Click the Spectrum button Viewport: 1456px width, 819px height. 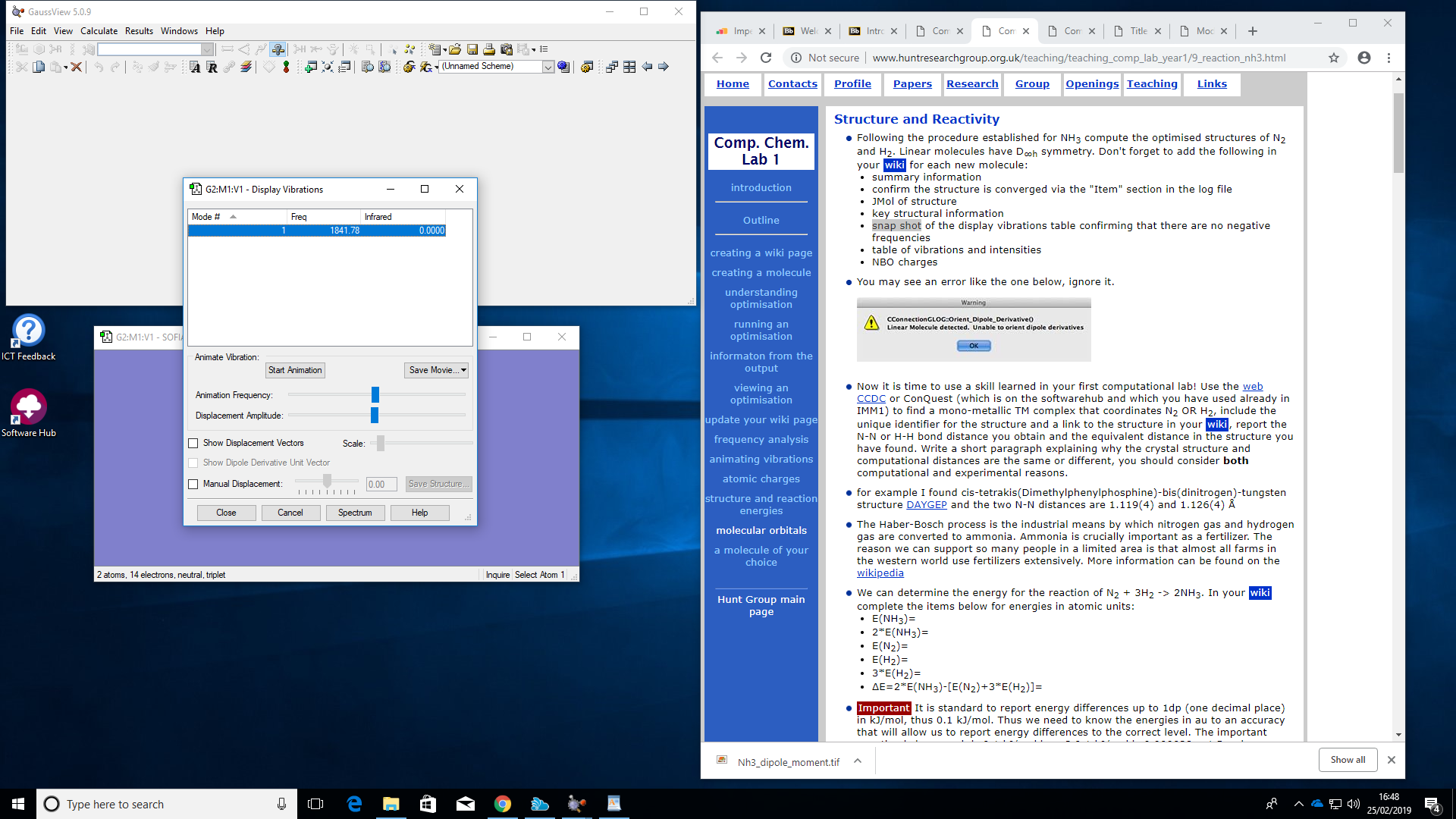click(355, 513)
